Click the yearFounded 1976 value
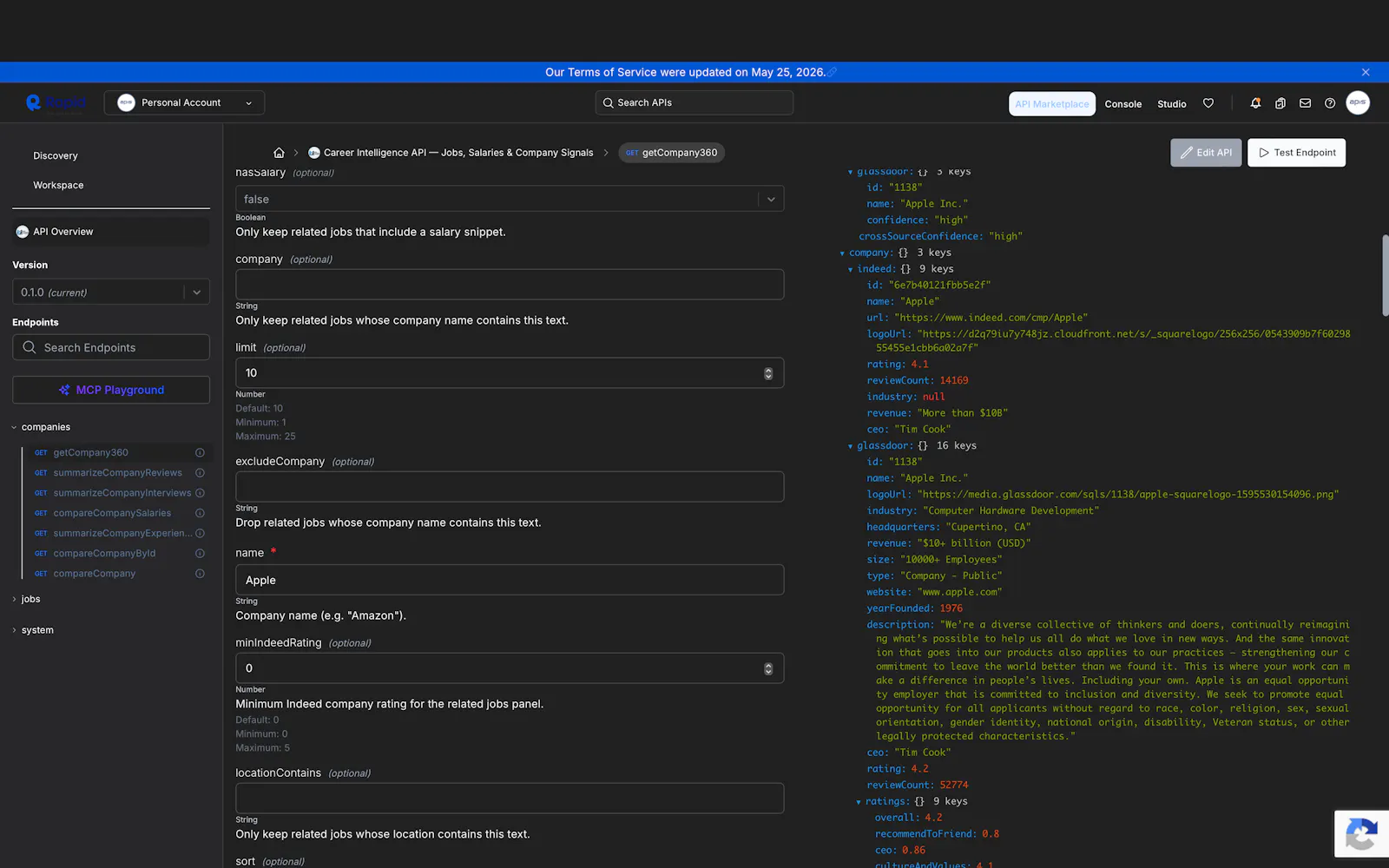Viewport: 1389px width, 868px height. pyautogui.click(x=951, y=609)
